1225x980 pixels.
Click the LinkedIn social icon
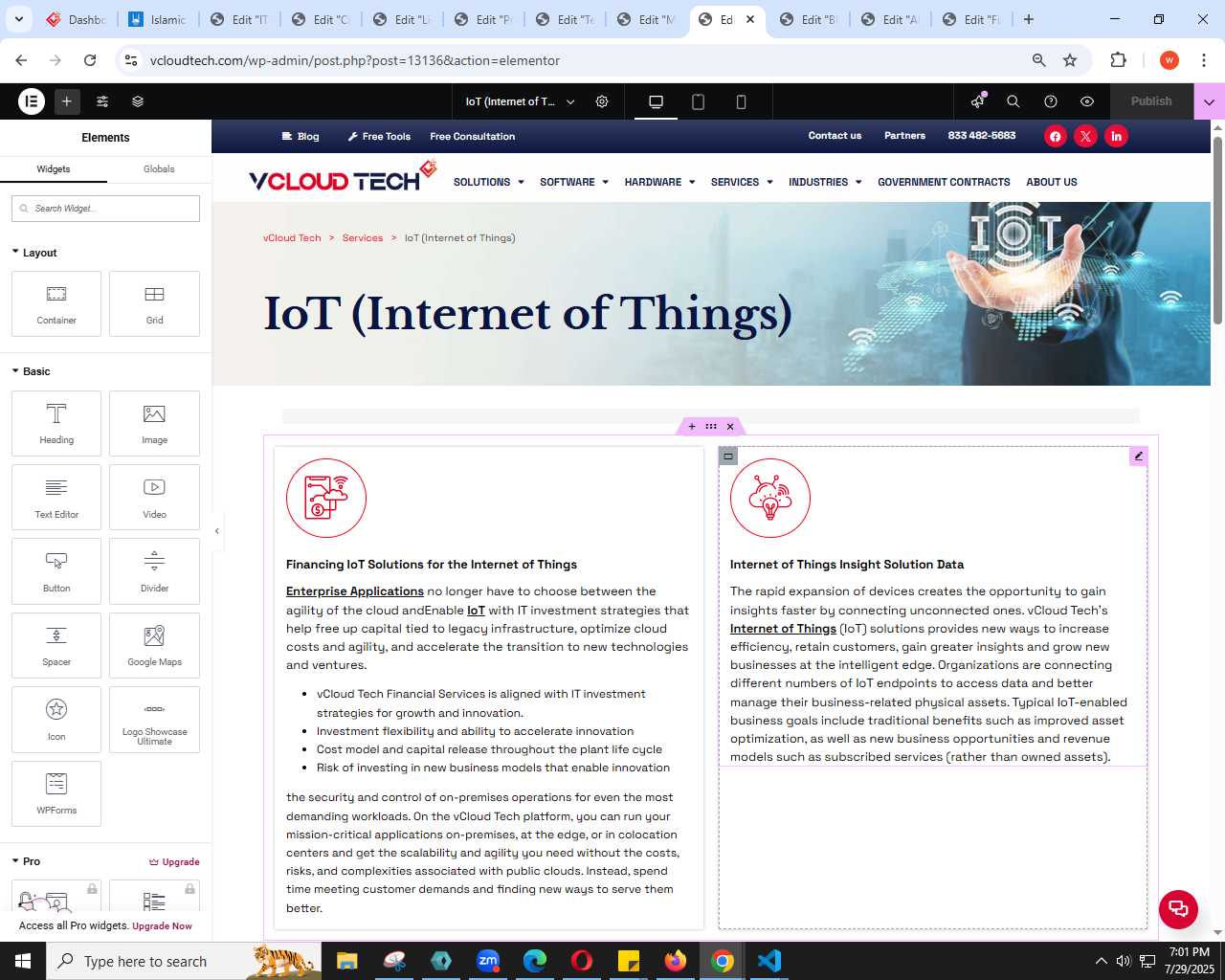click(x=1116, y=136)
